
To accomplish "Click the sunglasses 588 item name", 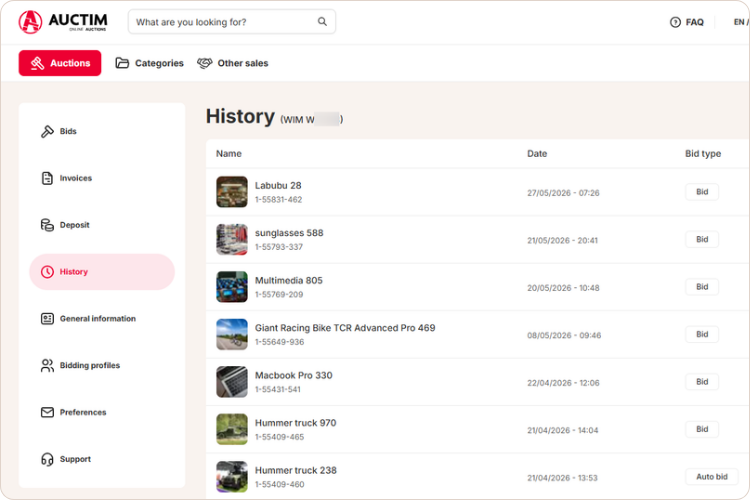I will [x=289, y=233].
